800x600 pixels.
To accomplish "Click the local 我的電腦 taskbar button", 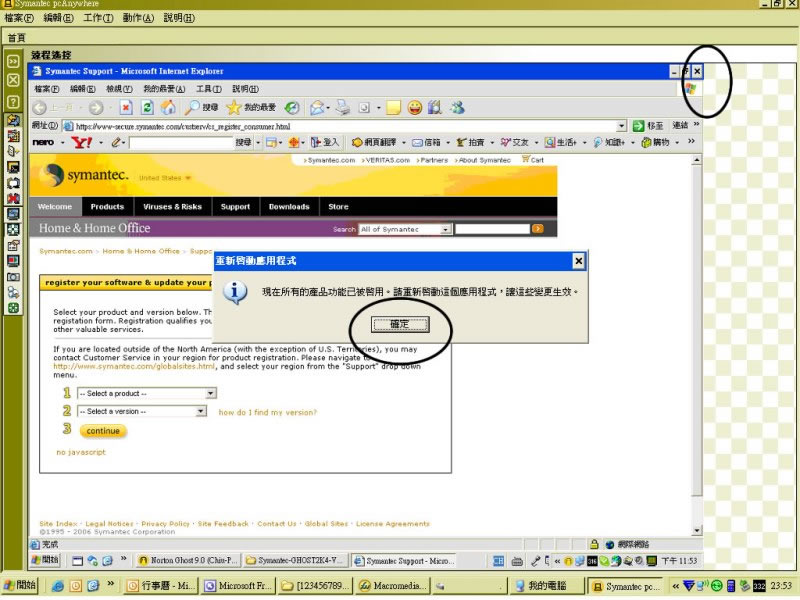I will coord(546,586).
